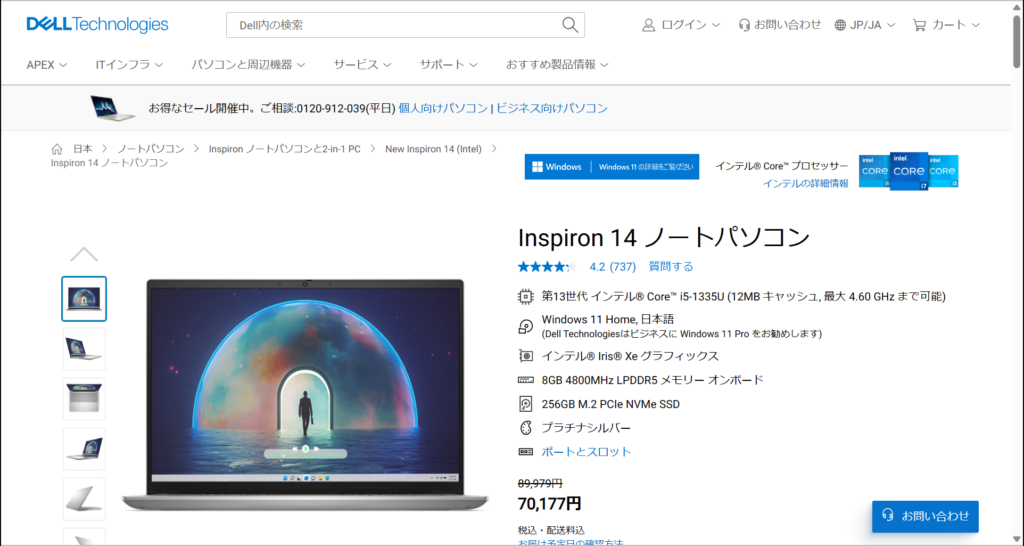Click the processor chip spec icon

coord(525,297)
